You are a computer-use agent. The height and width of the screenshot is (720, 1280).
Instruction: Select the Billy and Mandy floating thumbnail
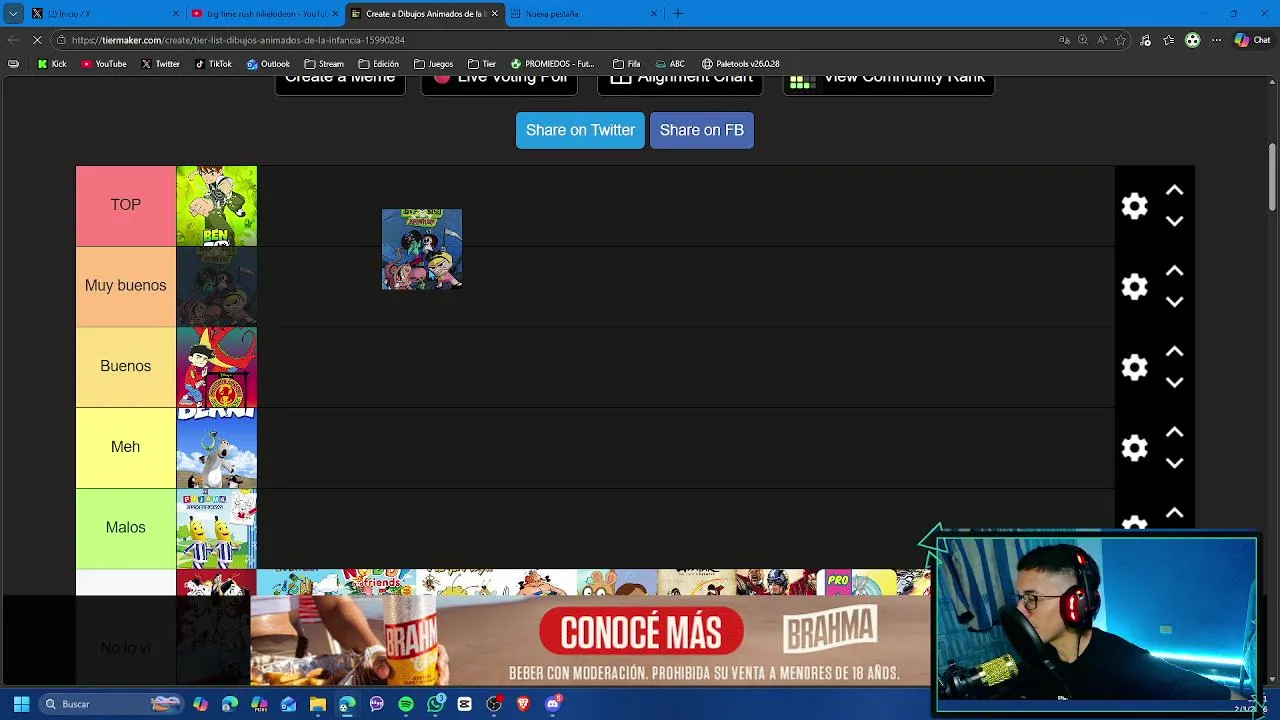click(x=422, y=249)
